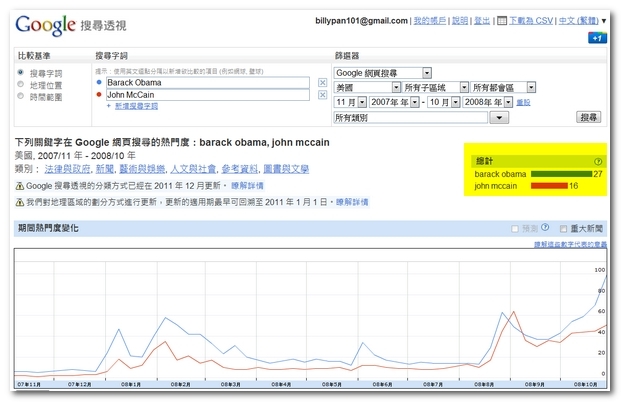621x402 pixels.
Task: Open the end month 10 月 dropdown
Action: pyautogui.click(x=444, y=102)
